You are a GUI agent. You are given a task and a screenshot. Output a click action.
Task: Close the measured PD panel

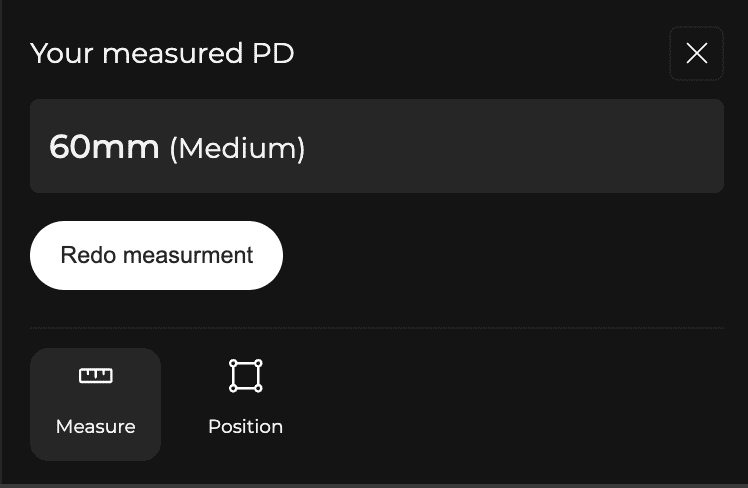point(696,54)
